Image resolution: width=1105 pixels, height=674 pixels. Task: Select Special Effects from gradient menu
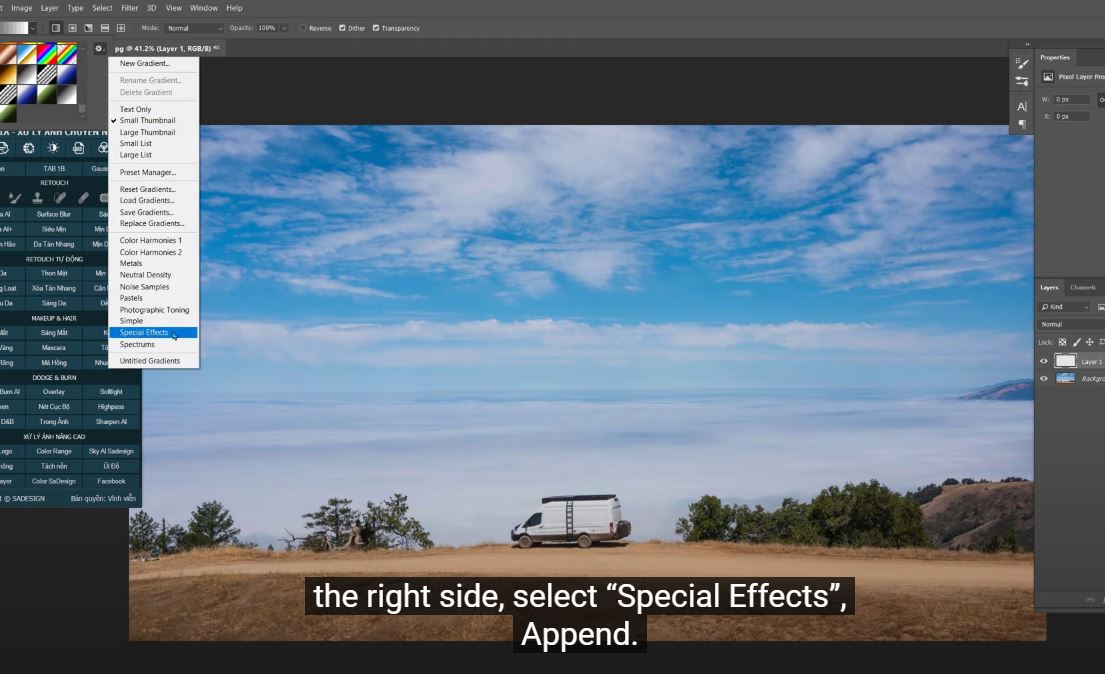[144, 333]
